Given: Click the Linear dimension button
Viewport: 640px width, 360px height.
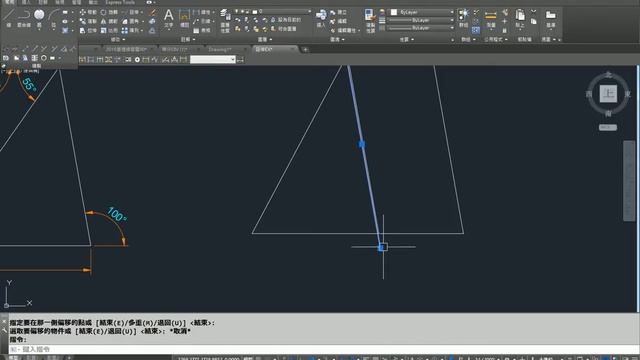Looking at the screenshot, I should 202,12.
